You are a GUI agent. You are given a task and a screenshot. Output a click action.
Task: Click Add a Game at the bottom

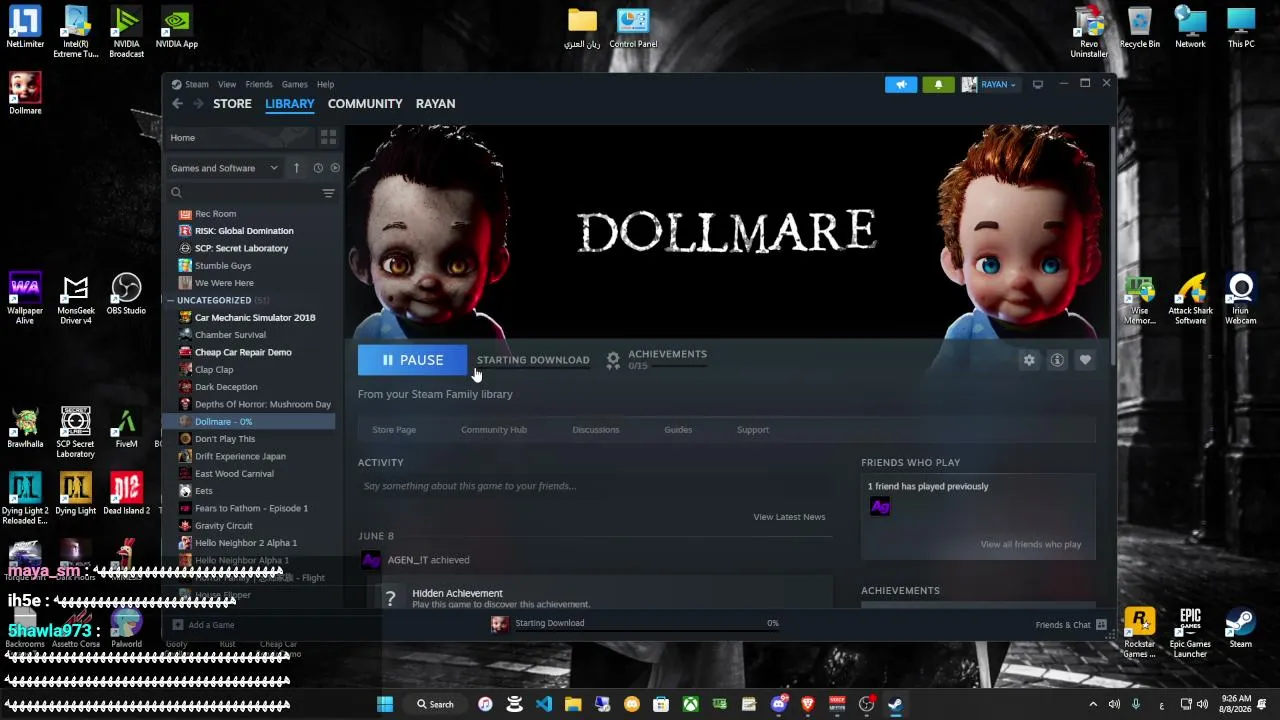point(203,625)
